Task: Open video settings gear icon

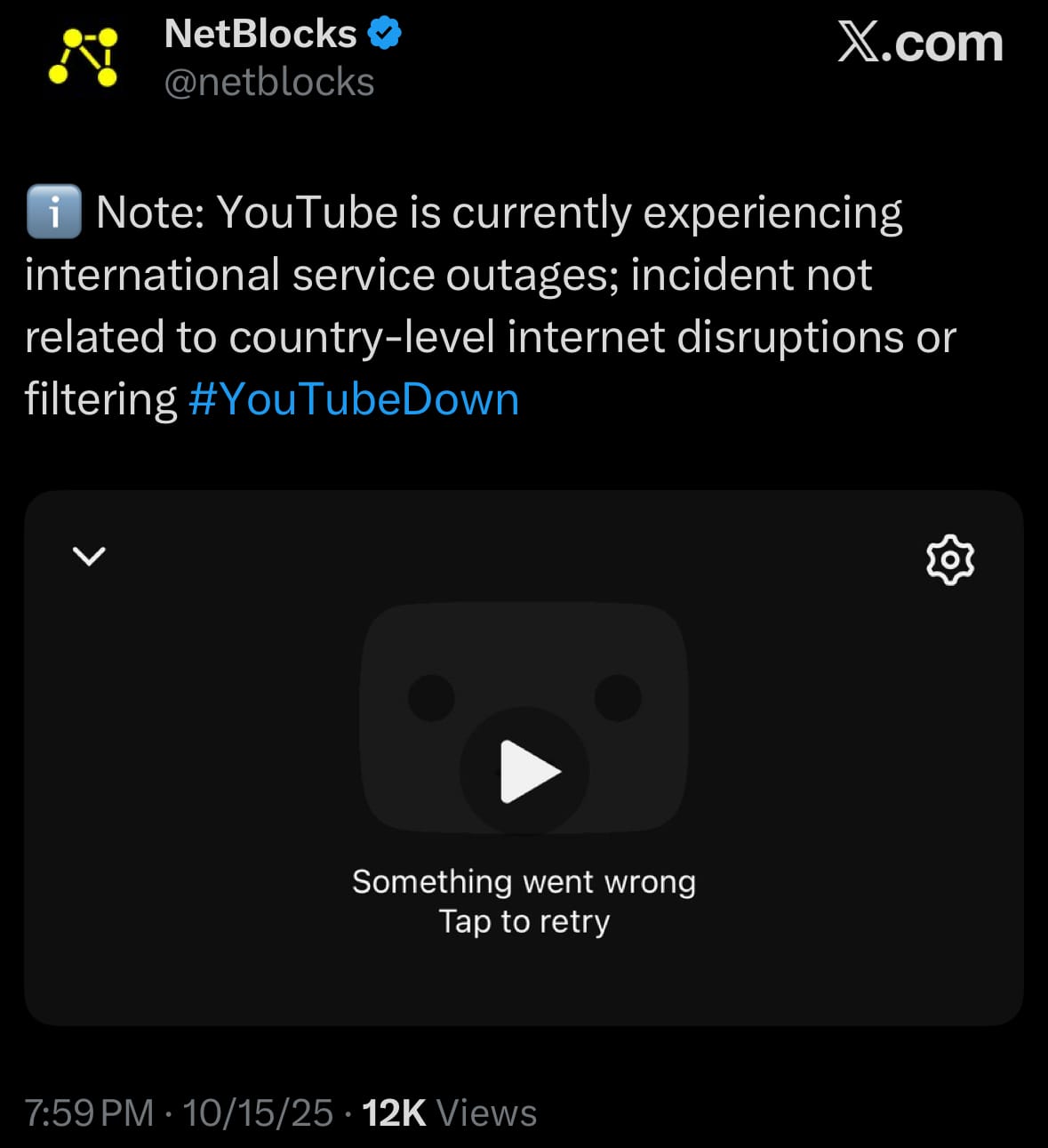Action: coord(950,559)
